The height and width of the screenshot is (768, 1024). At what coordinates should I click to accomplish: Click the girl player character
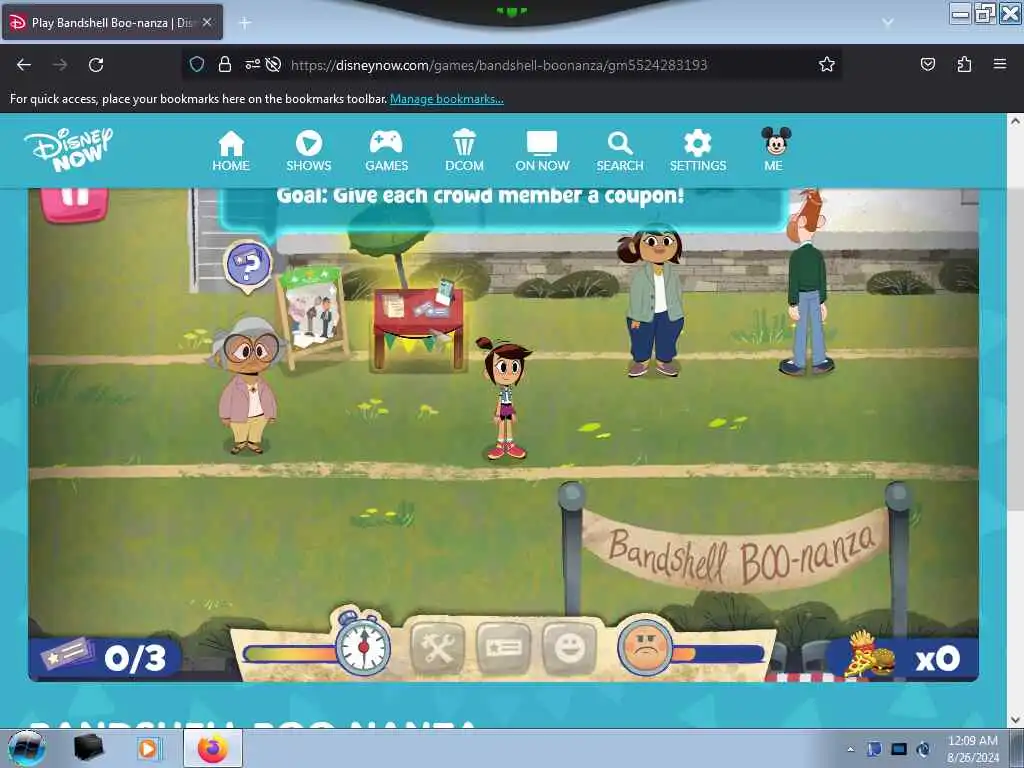coord(505,398)
